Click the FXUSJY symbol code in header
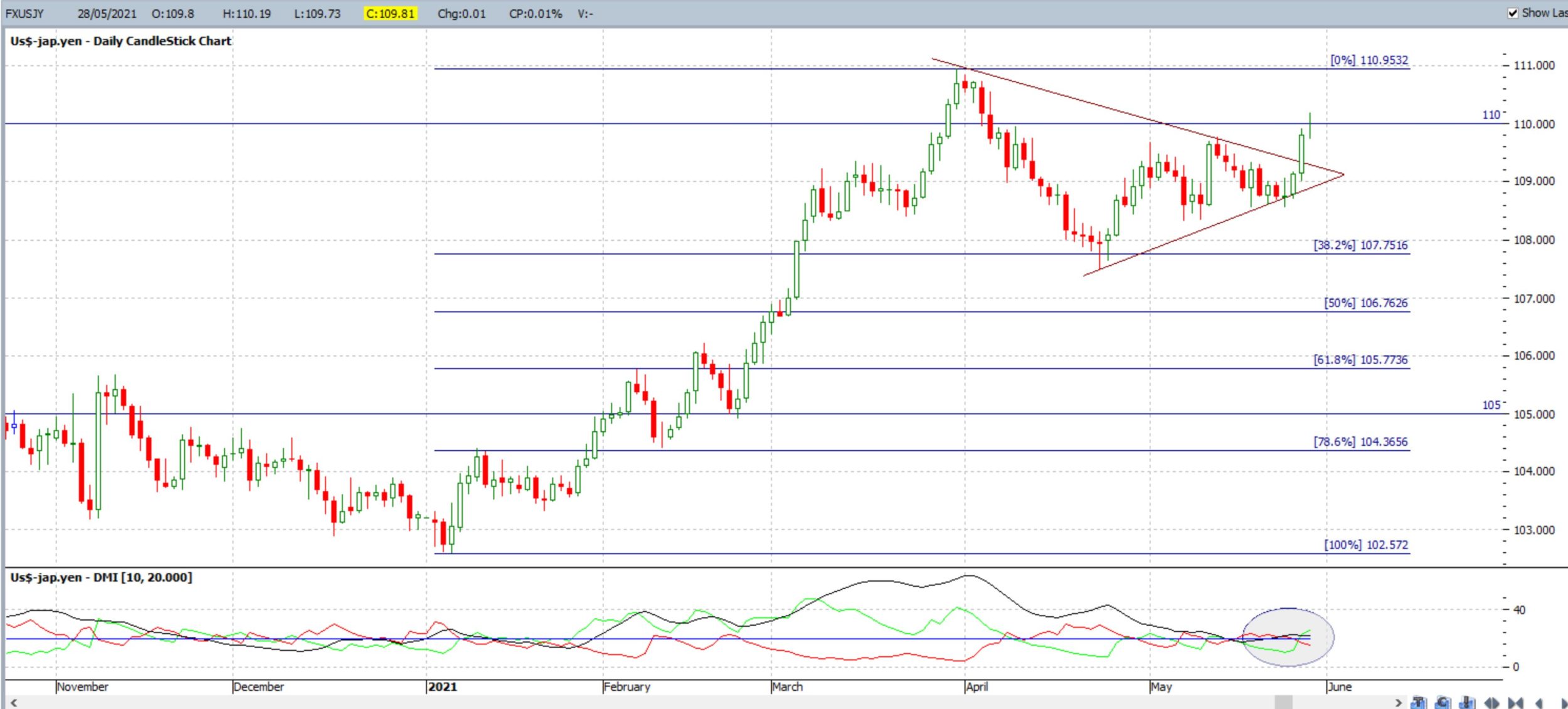This screenshot has width=1568, height=709. 24,14
